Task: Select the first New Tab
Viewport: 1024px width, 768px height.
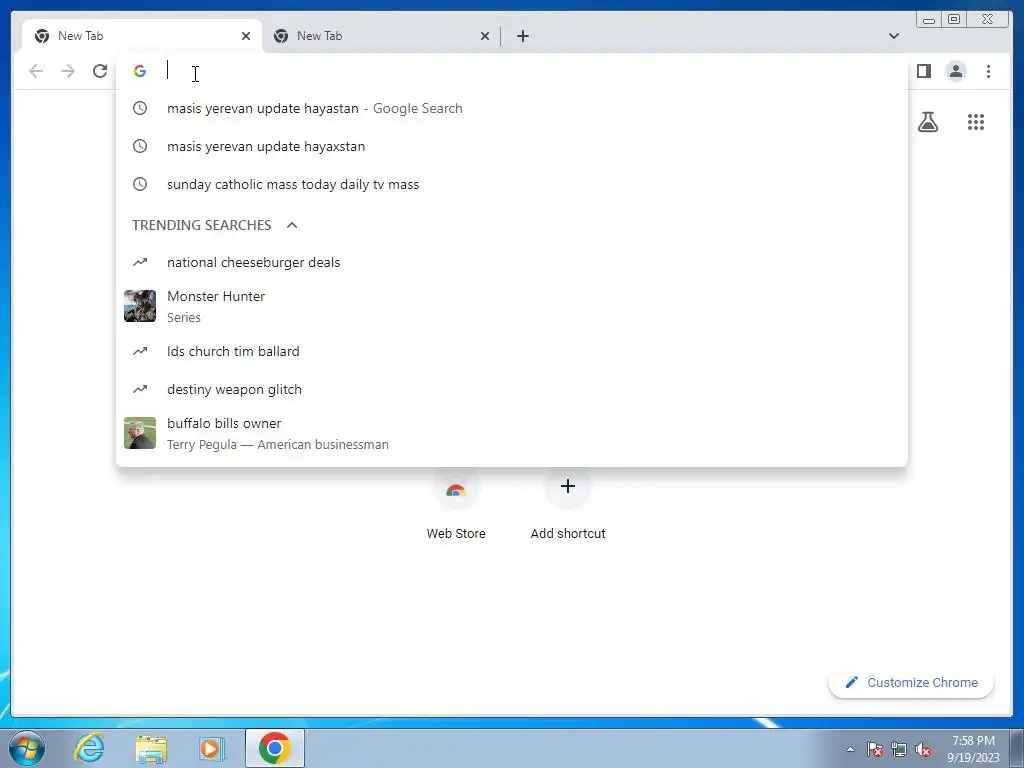Action: (142, 36)
